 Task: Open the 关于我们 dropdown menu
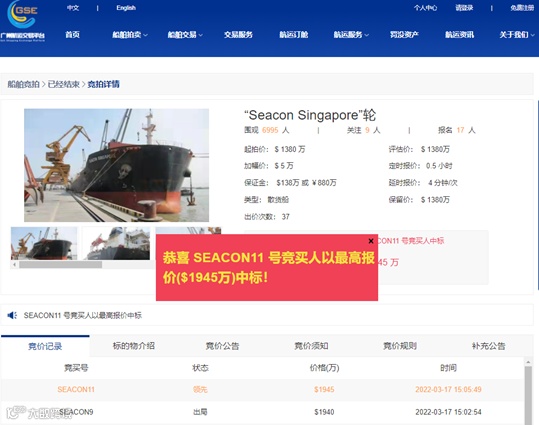point(517,35)
